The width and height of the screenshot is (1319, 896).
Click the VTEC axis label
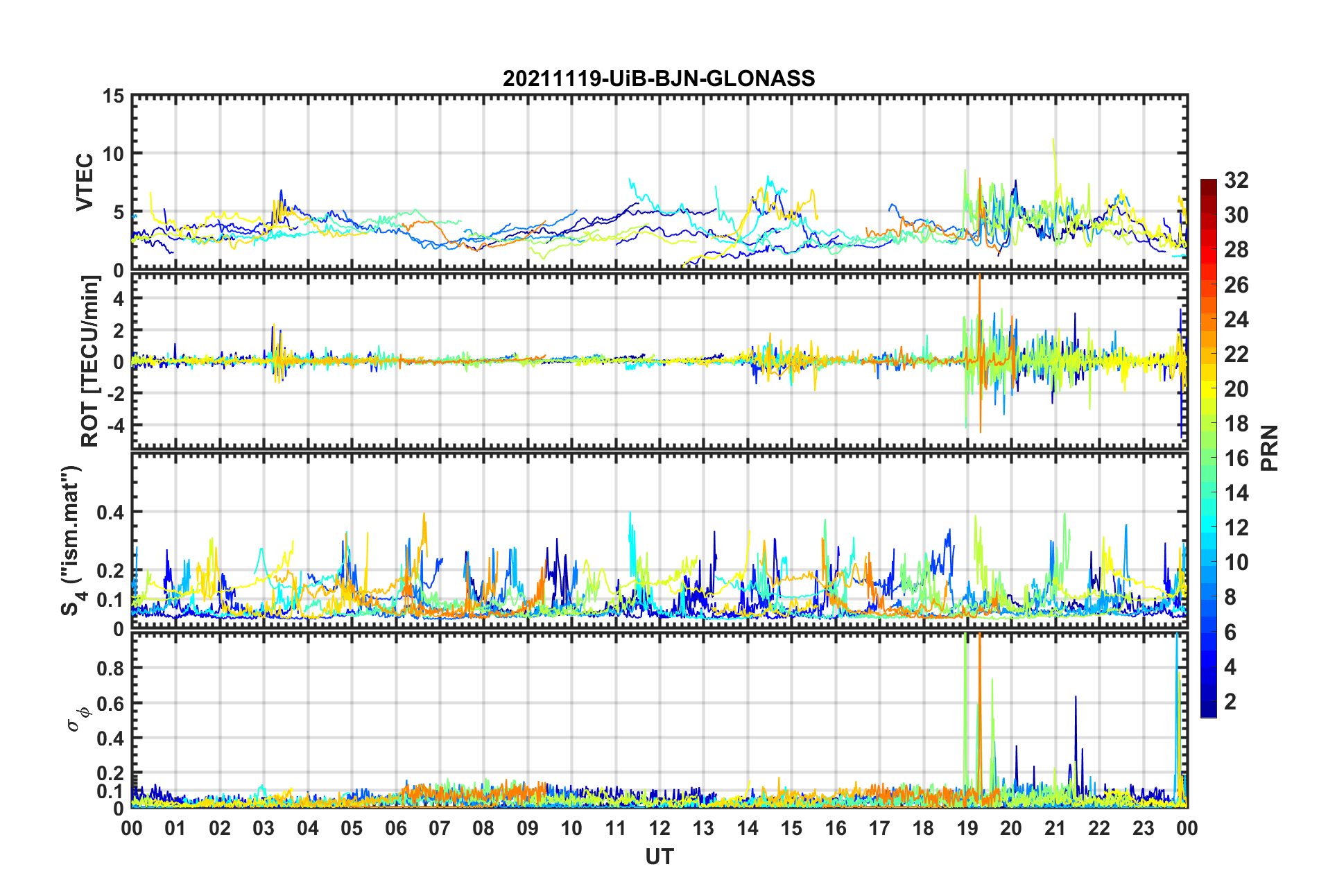pyautogui.click(x=84, y=182)
